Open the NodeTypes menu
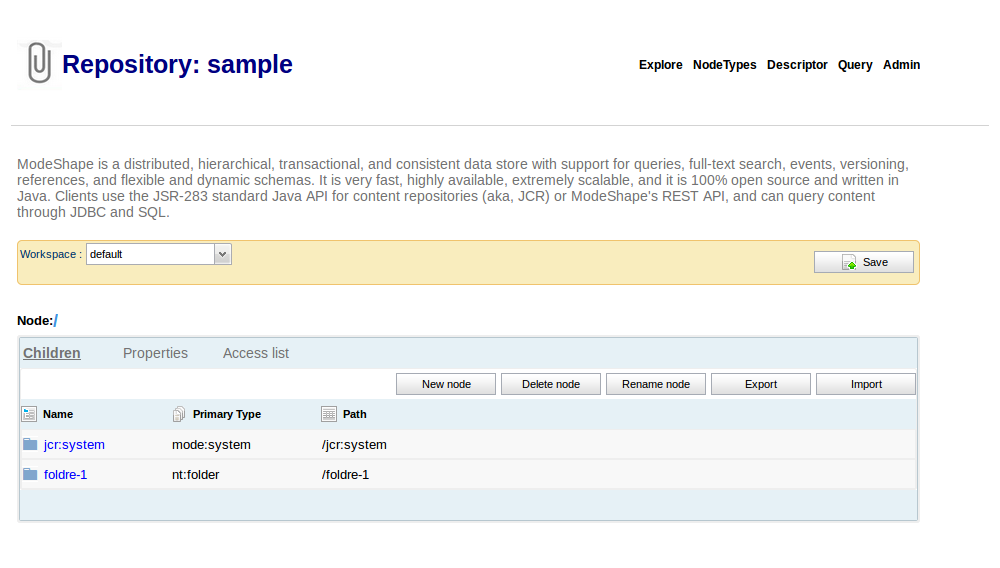The height and width of the screenshot is (568, 1000). coord(724,65)
